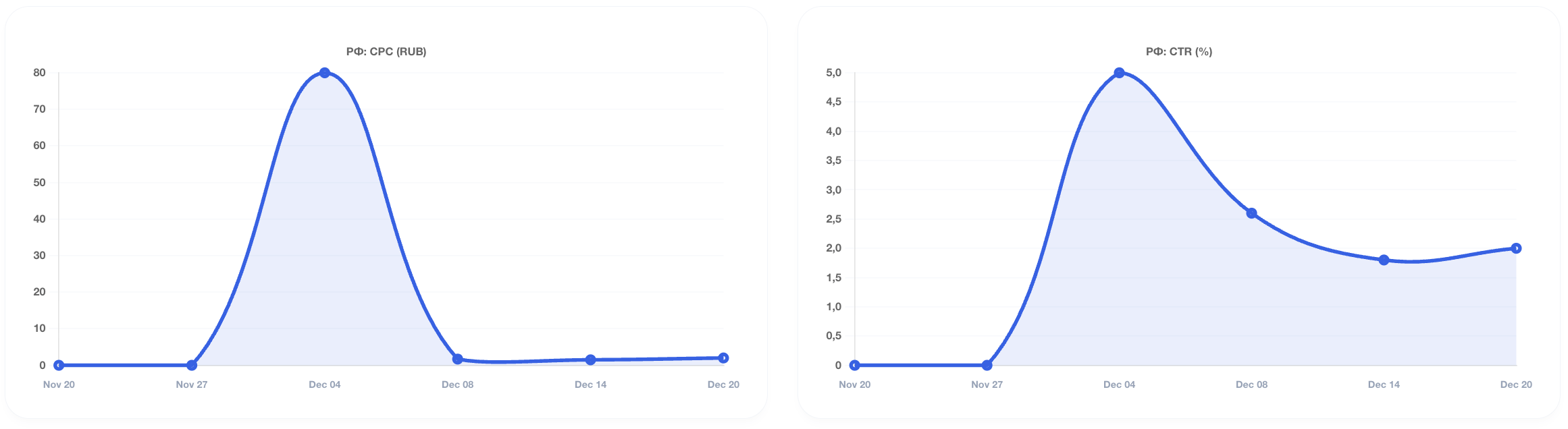
Task: Select the Nov 20 data point on CPC chart
Action: point(59,365)
